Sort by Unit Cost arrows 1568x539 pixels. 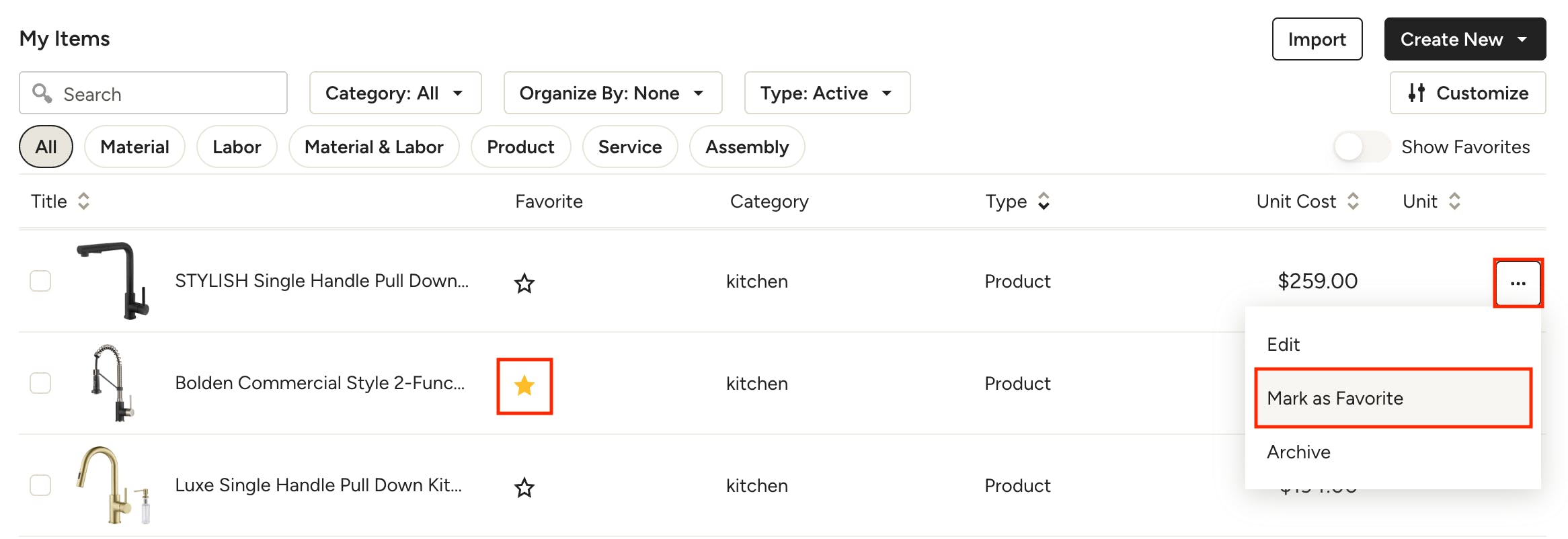click(1353, 201)
